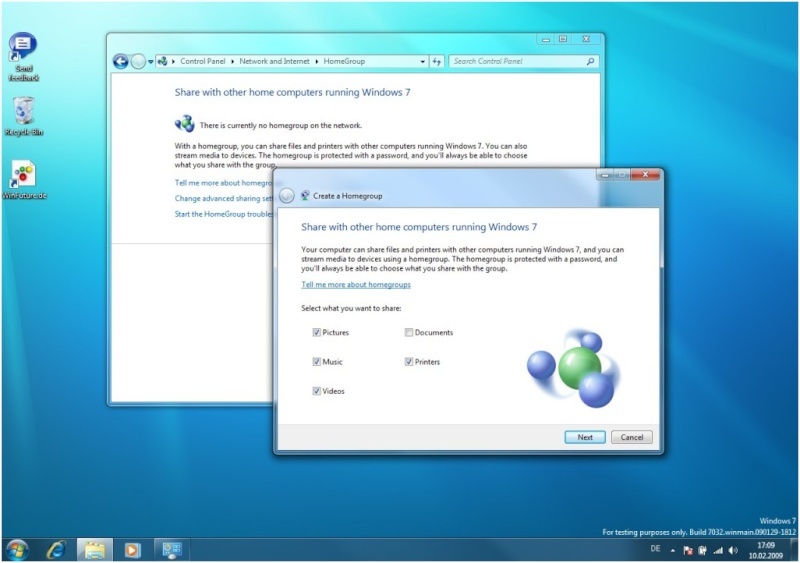Open Tell me more link in Control Panel window
800x563 pixels.
224,183
